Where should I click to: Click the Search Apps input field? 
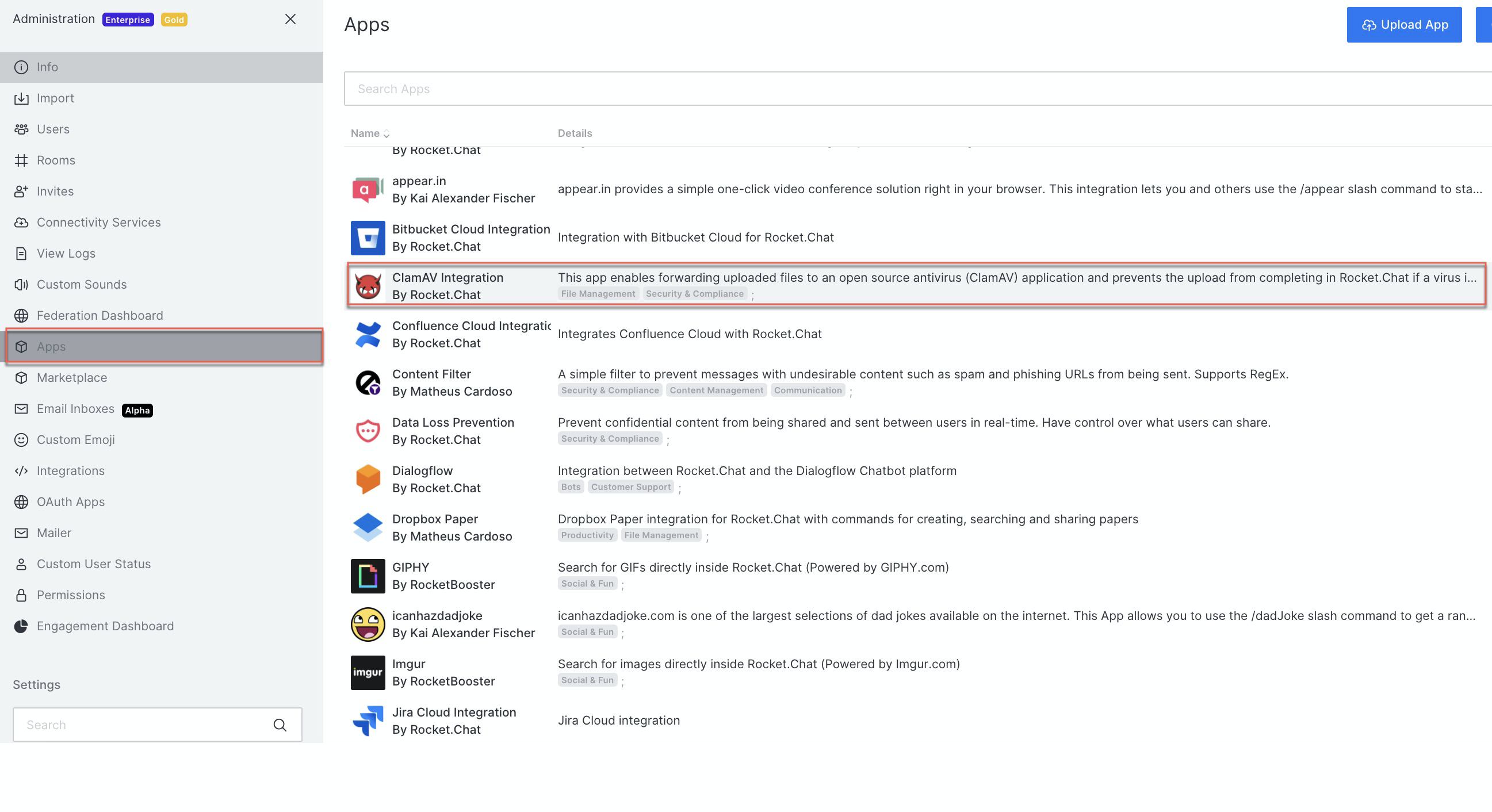[x=918, y=89]
